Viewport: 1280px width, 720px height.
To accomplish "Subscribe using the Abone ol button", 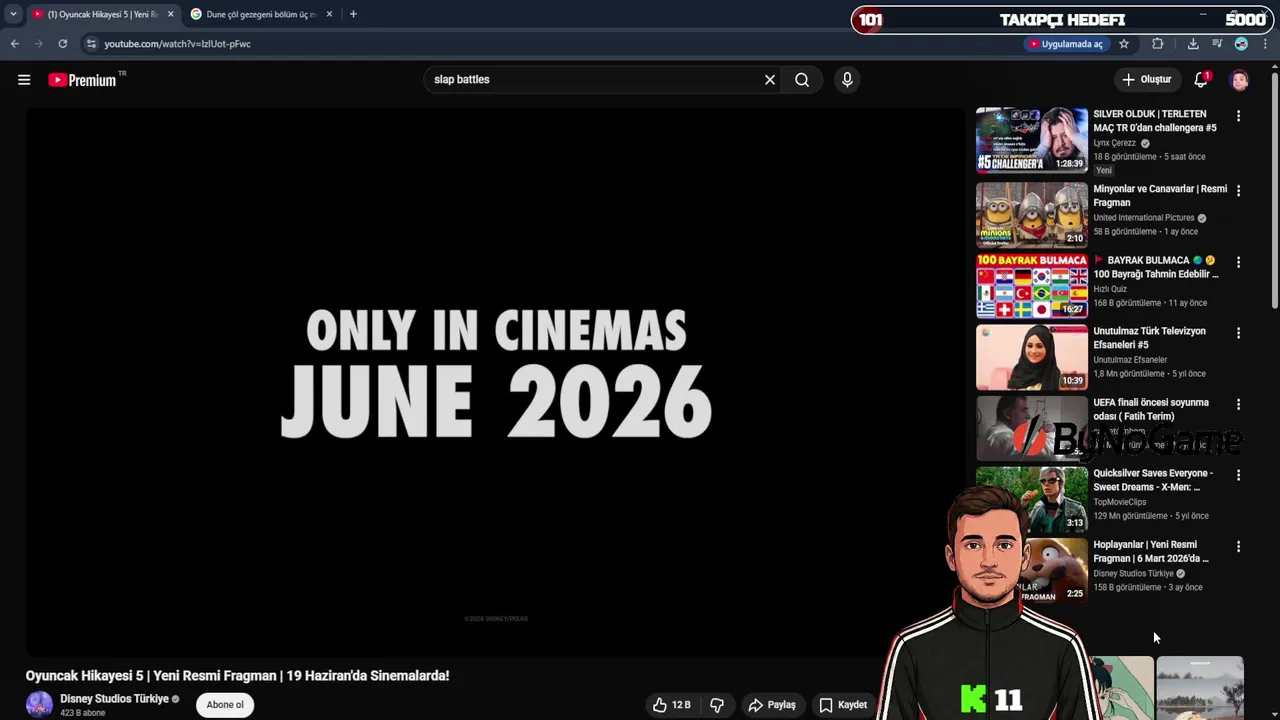I will click(225, 705).
